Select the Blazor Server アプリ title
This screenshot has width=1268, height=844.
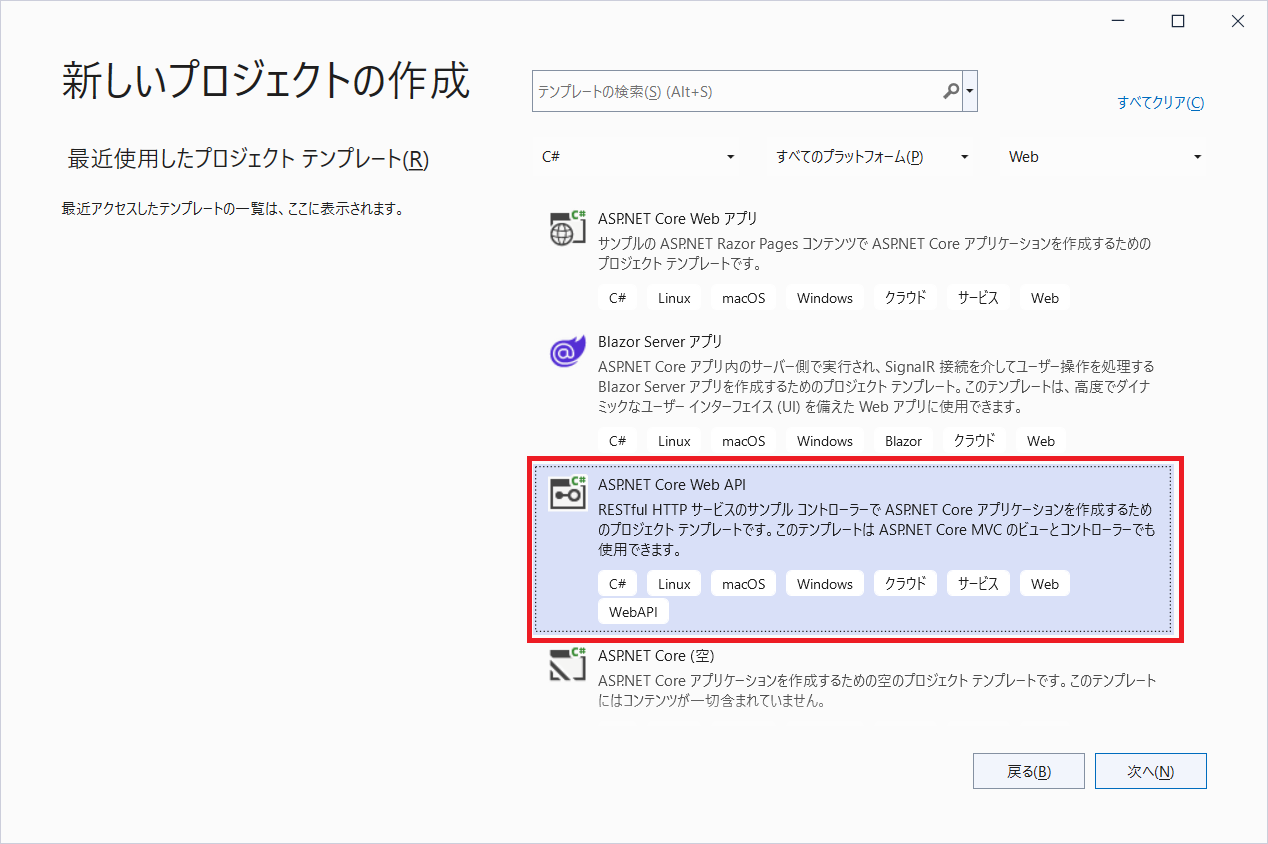[x=660, y=342]
